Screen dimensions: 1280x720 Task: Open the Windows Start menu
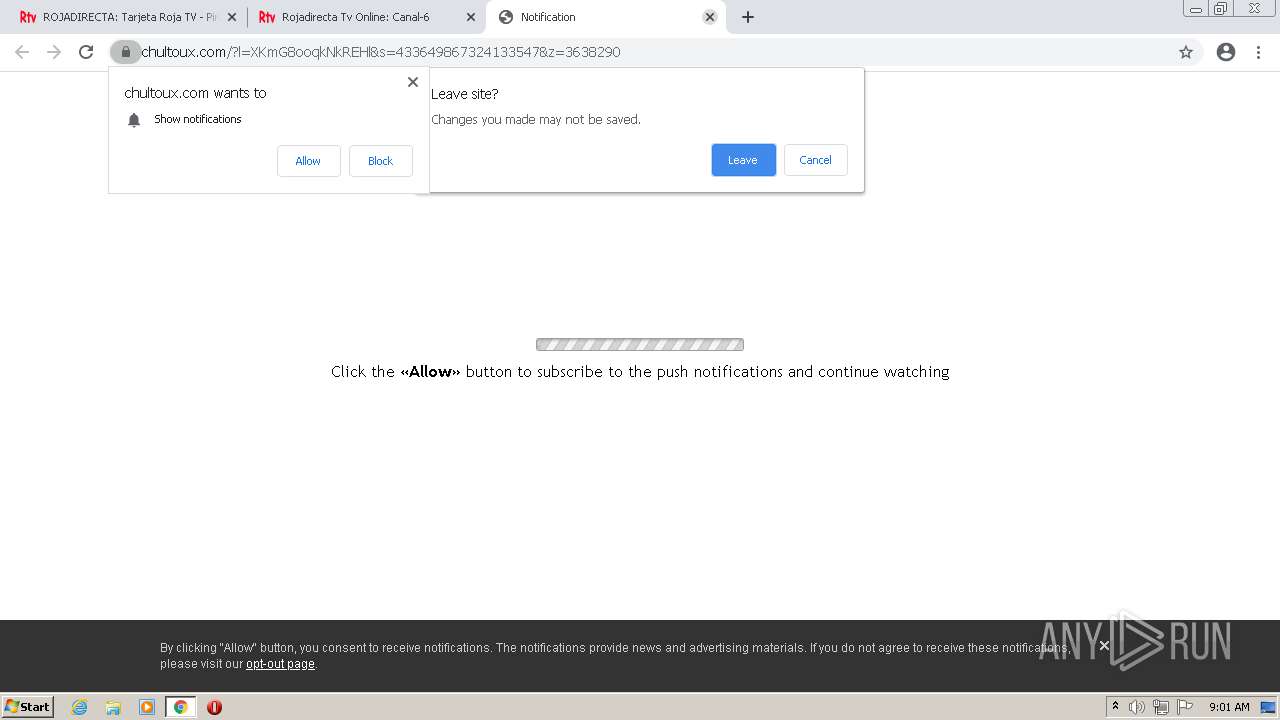pyautogui.click(x=27, y=707)
